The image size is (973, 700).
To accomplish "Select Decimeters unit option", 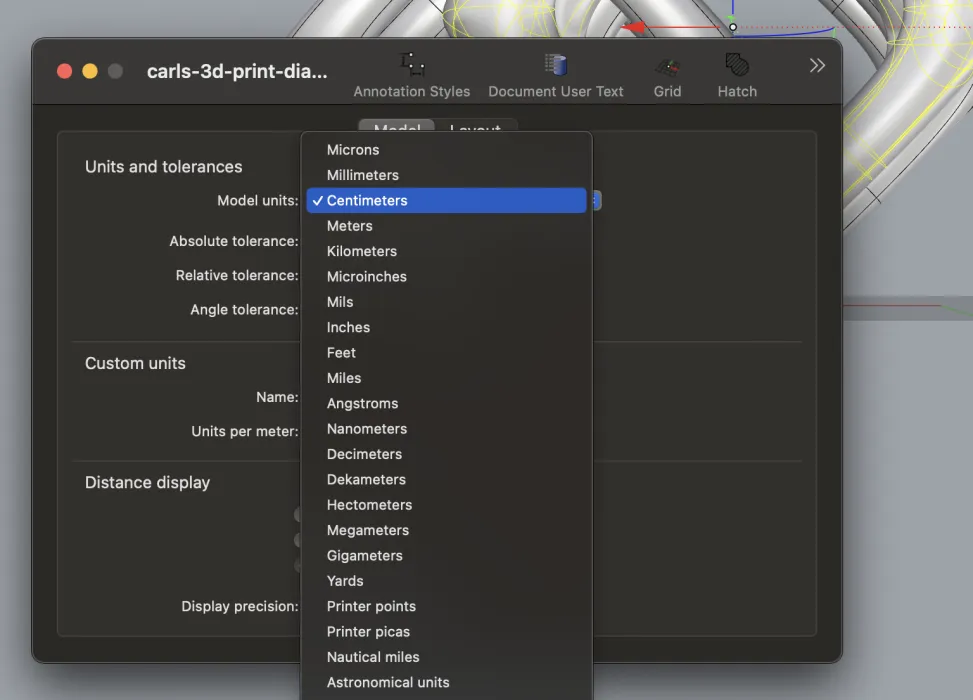I will (x=447, y=454).
